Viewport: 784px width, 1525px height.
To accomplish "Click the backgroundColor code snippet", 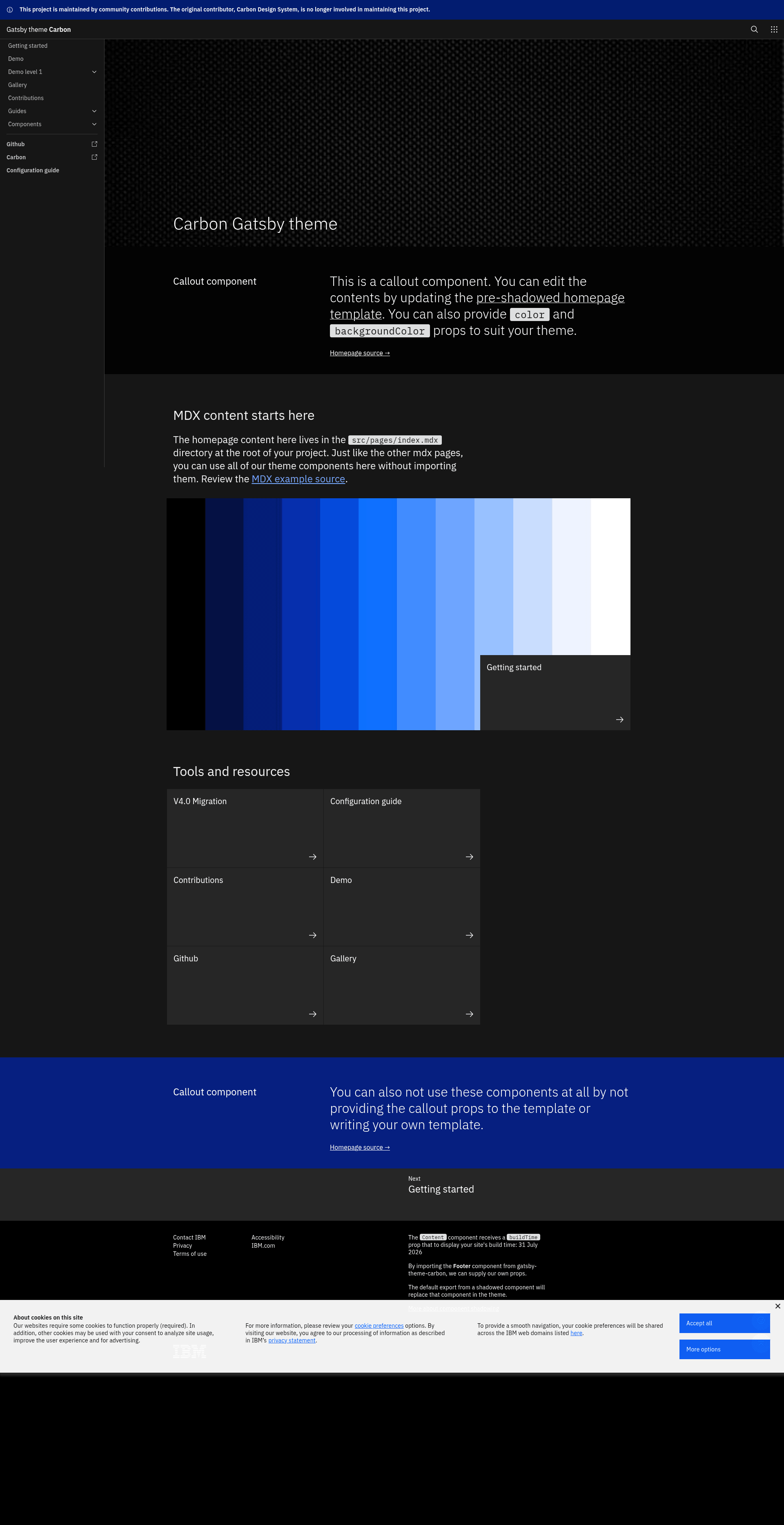I will coord(380,331).
